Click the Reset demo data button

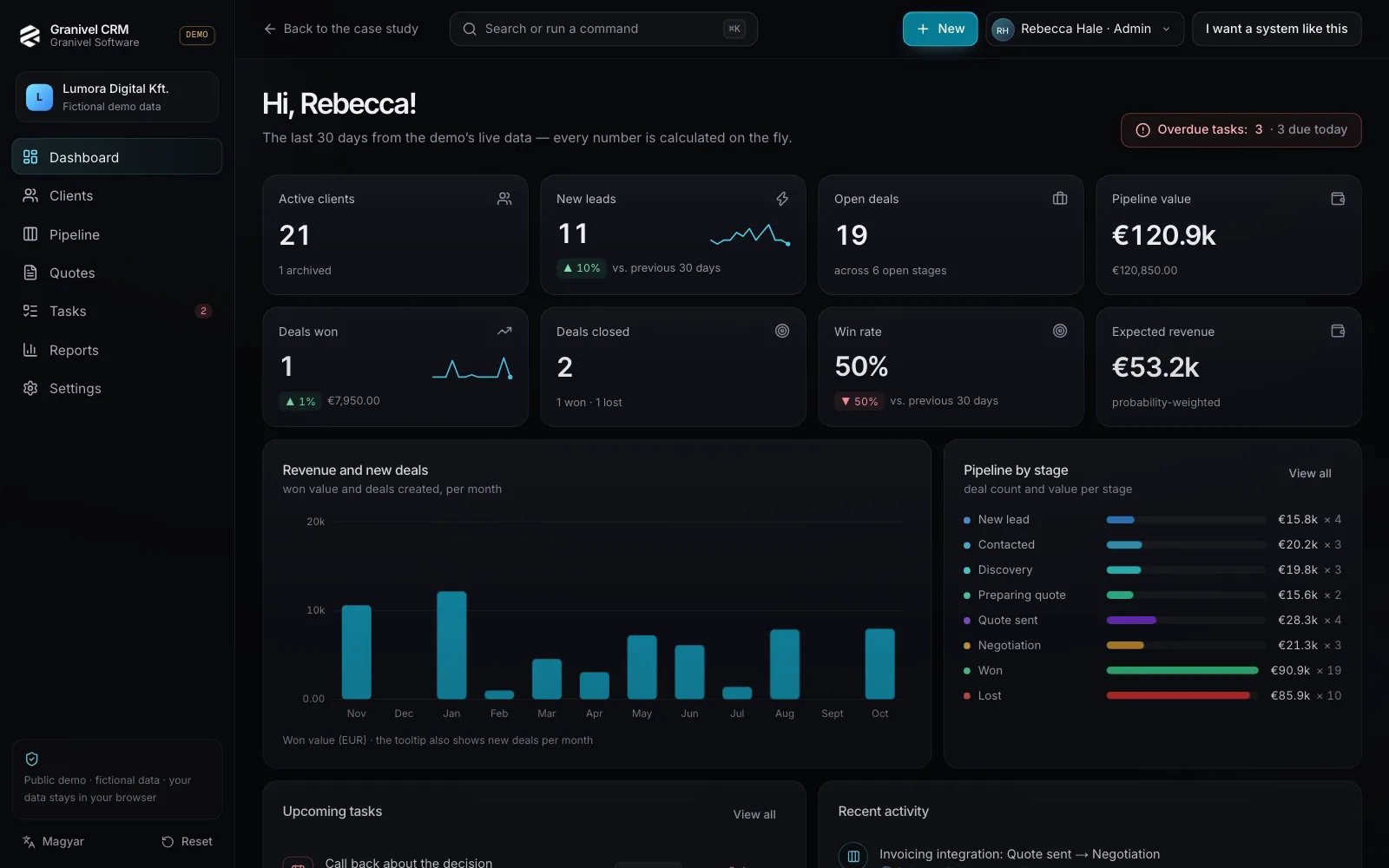[187, 841]
